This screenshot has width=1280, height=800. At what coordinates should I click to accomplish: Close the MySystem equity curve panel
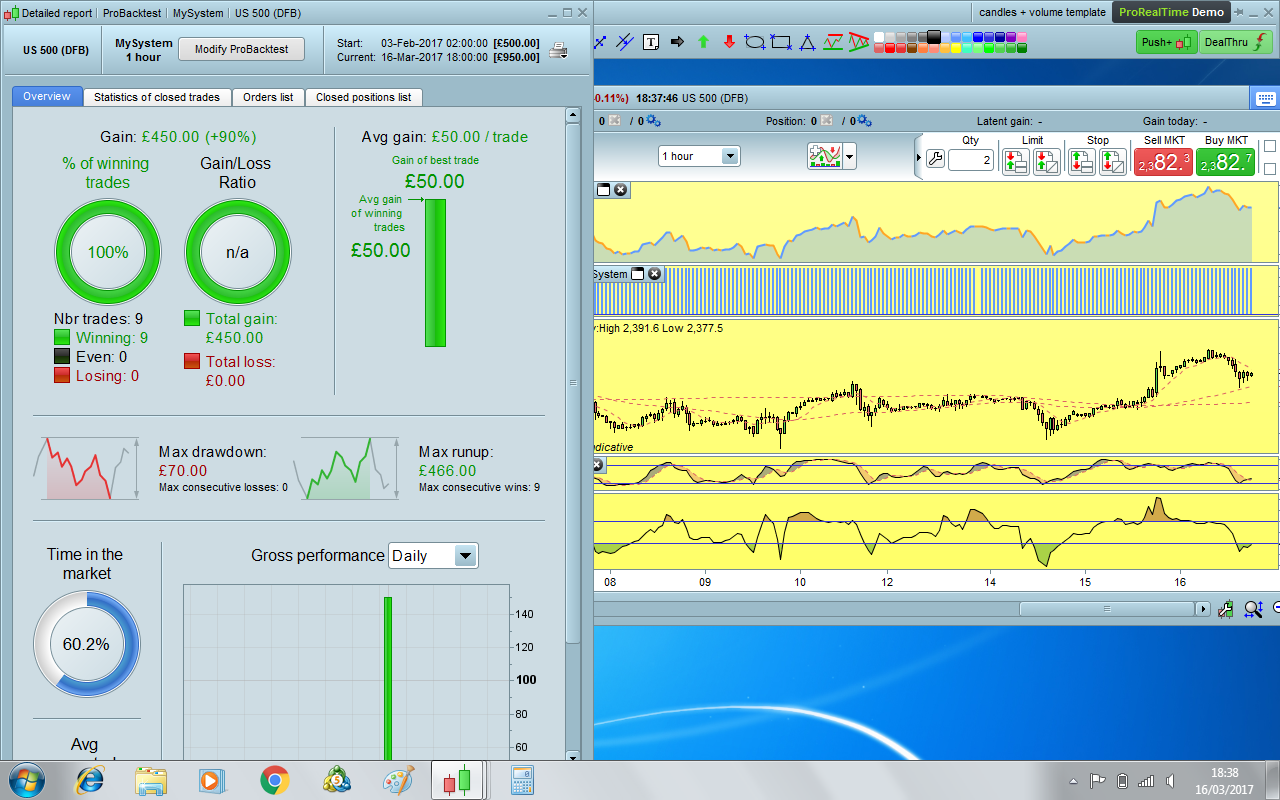620,190
